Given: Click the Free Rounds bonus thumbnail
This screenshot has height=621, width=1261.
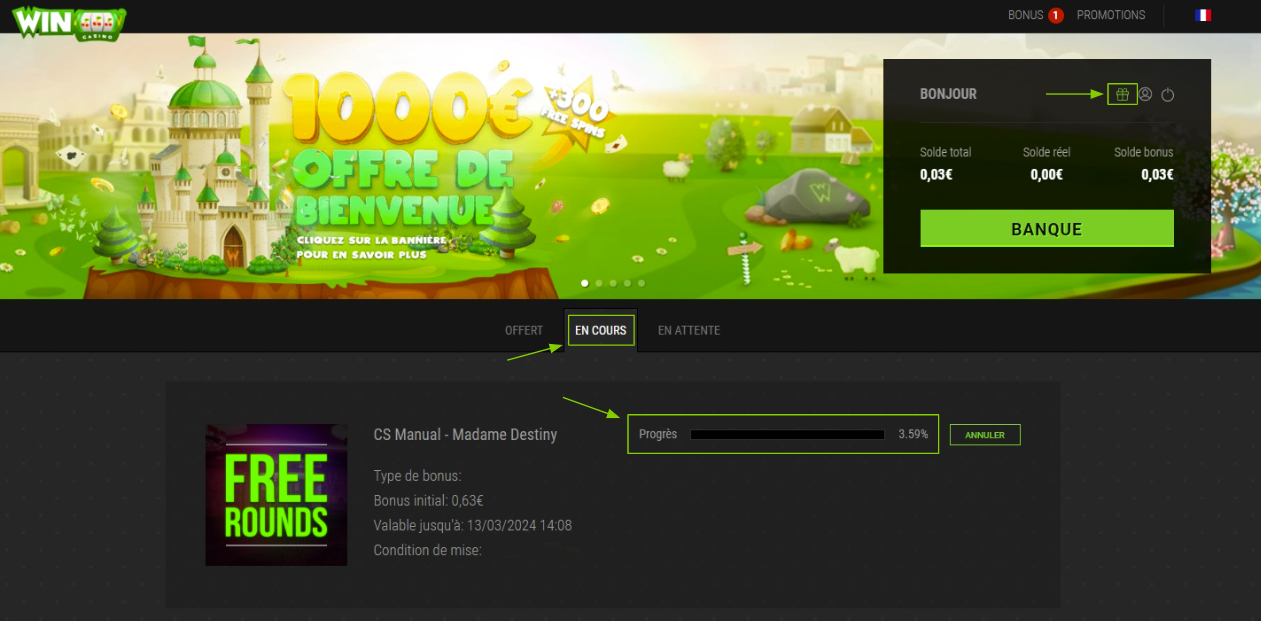Looking at the screenshot, I should tap(276, 495).
